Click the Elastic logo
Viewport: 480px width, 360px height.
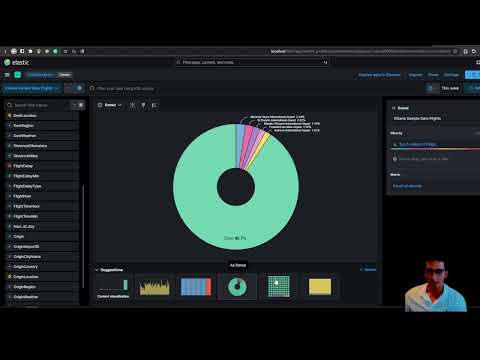[x=17, y=62]
